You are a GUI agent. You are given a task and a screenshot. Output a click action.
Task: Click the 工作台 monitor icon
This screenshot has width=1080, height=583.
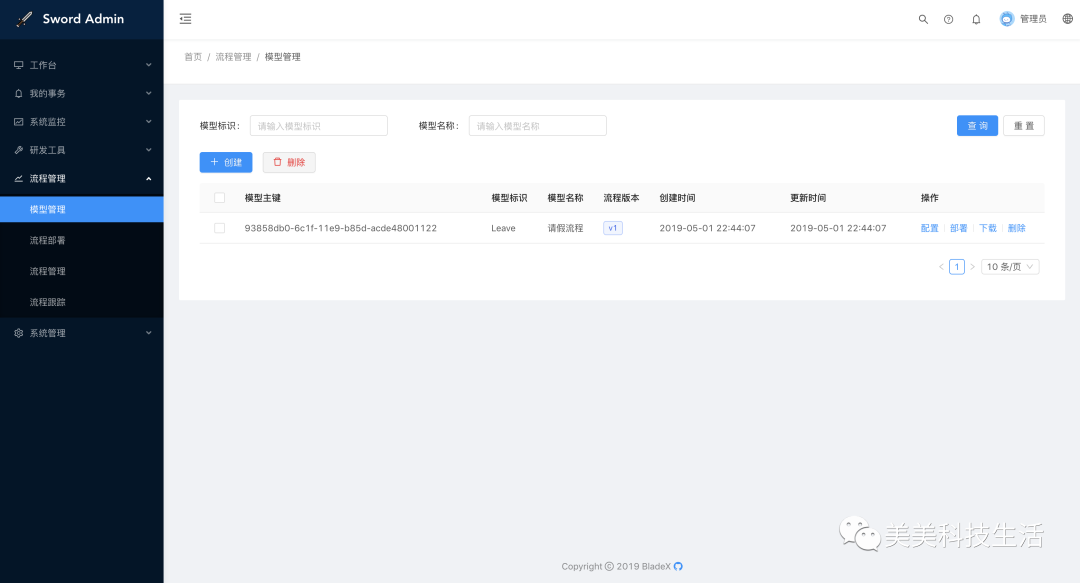coord(18,64)
